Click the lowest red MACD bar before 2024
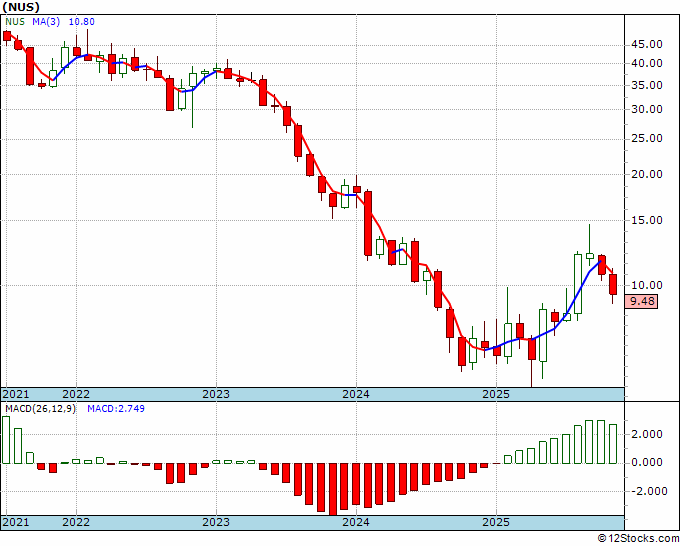The width and height of the screenshot is (680, 546). (333, 489)
